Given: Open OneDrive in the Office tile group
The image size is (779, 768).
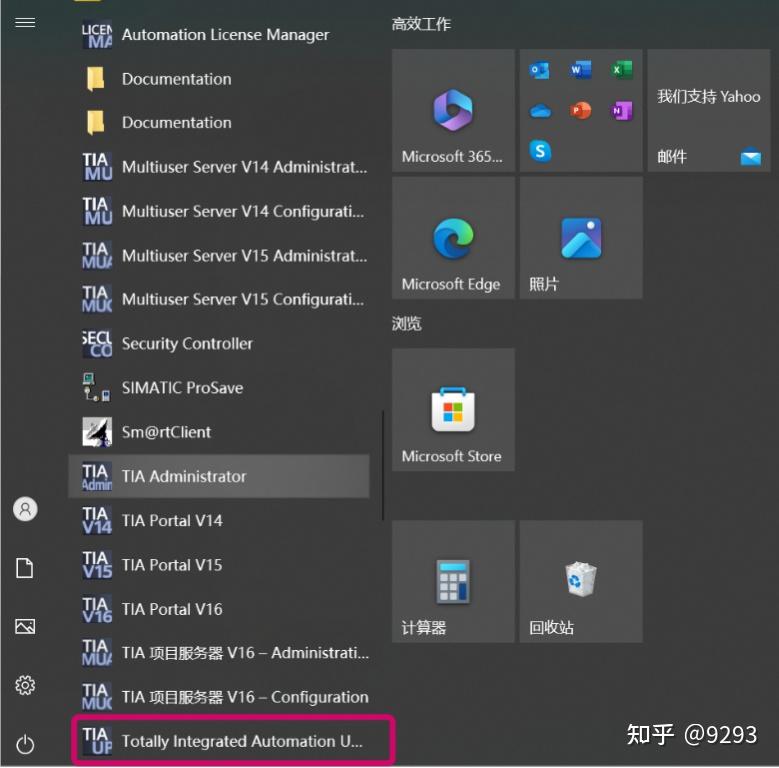Looking at the screenshot, I should click(x=540, y=110).
